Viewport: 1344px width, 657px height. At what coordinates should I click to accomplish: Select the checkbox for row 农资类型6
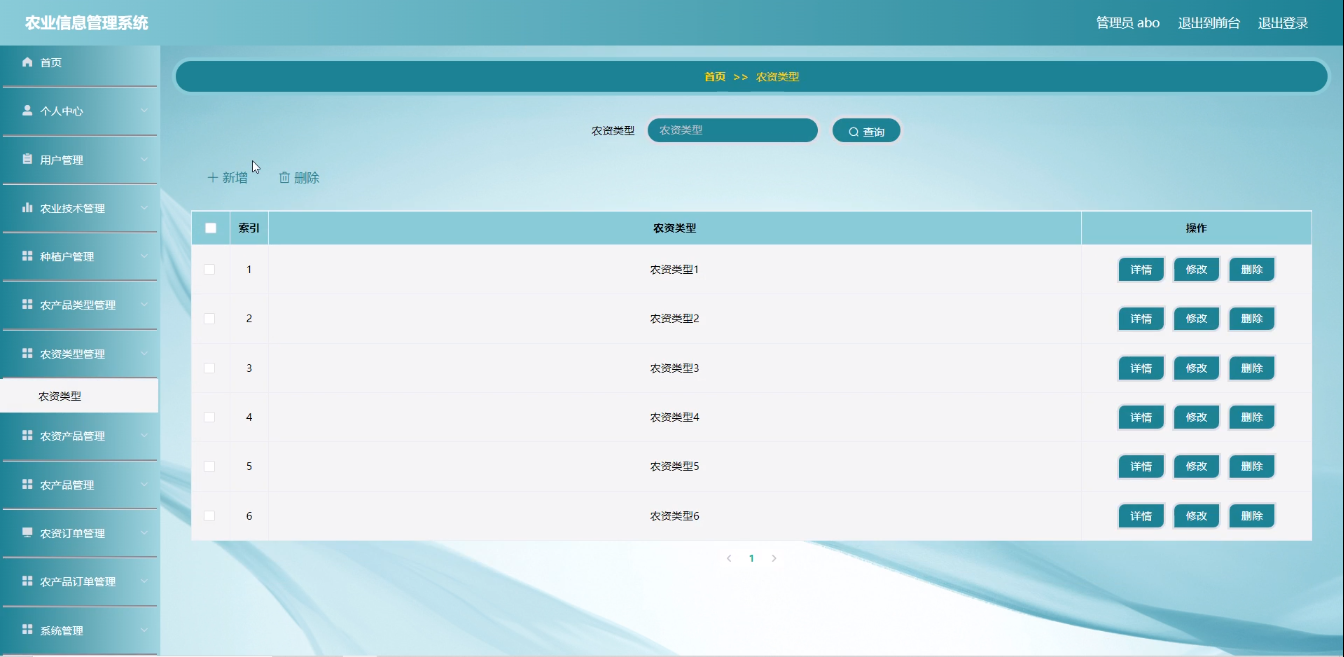(x=210, y=516)
